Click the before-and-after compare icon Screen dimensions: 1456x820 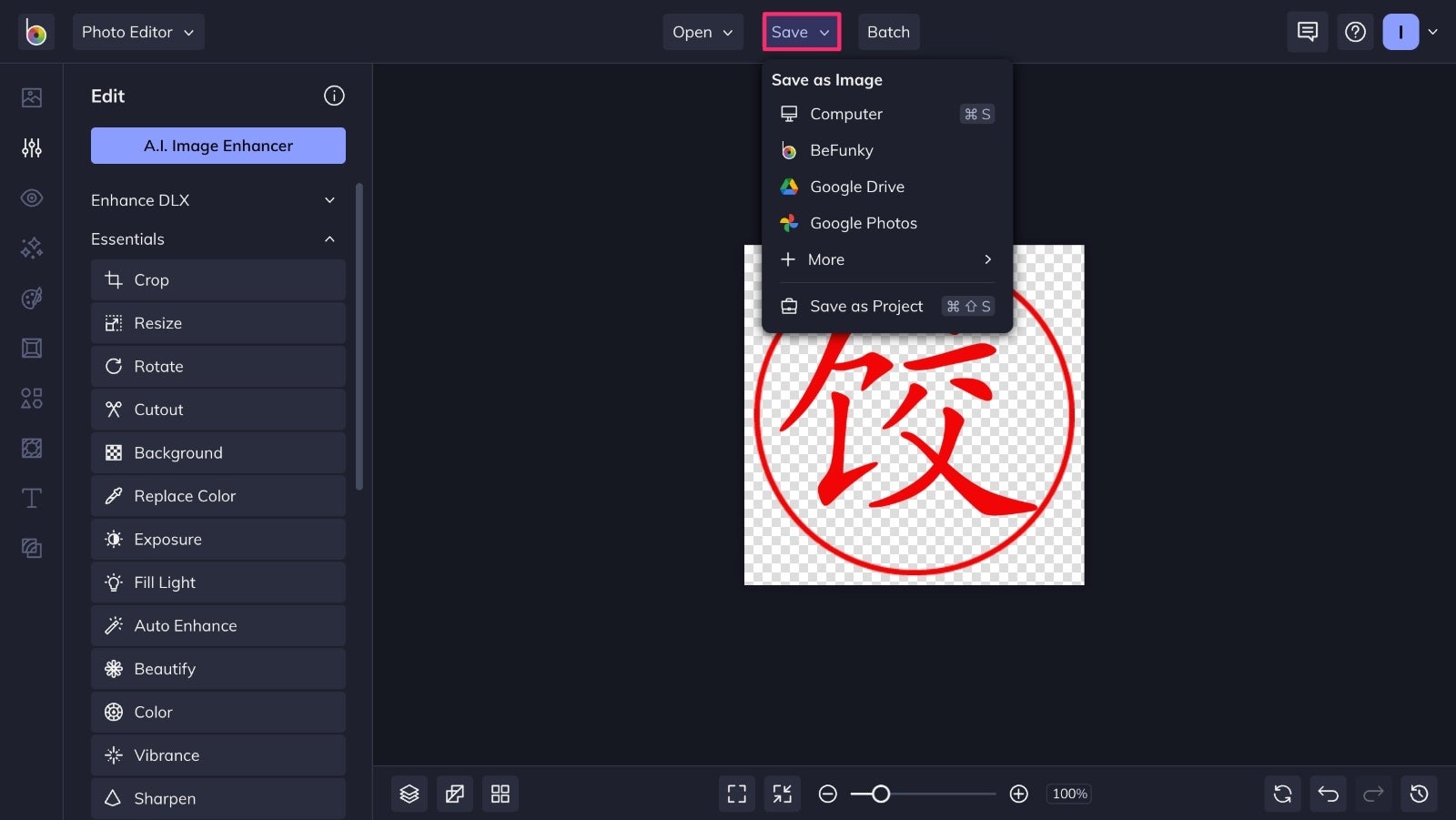pos(454,793)
